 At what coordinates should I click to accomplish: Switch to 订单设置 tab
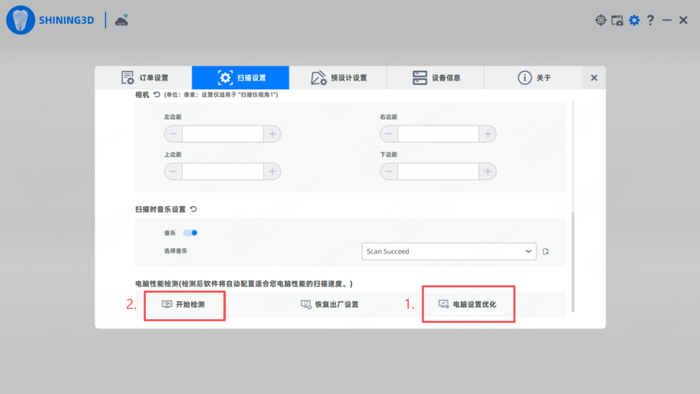(x=144, y=78)
